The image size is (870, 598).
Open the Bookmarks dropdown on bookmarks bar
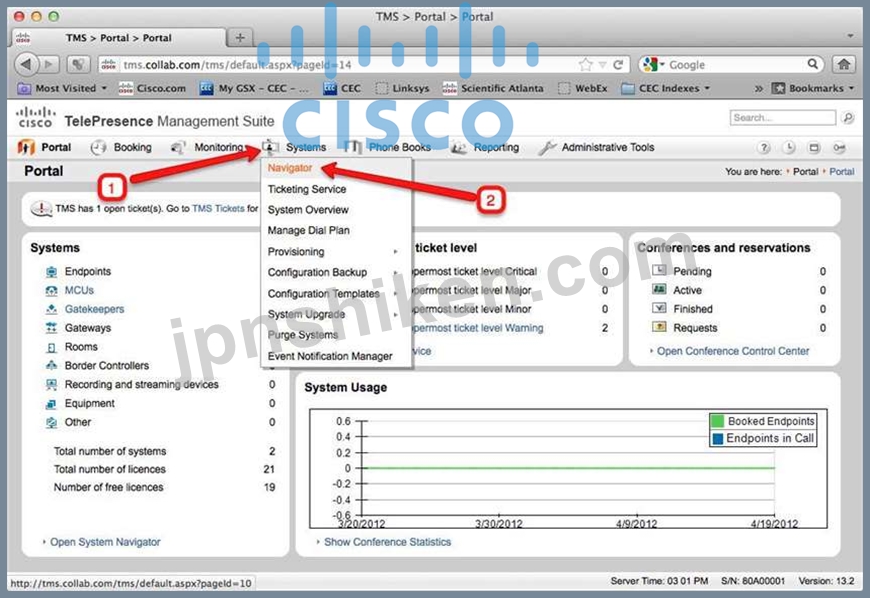pos(812,88)
